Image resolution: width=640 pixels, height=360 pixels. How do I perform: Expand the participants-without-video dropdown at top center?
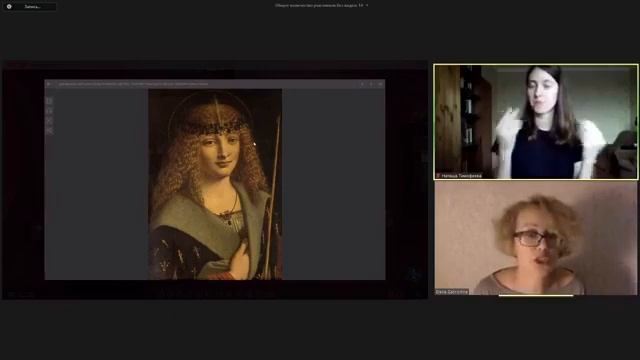367,6
